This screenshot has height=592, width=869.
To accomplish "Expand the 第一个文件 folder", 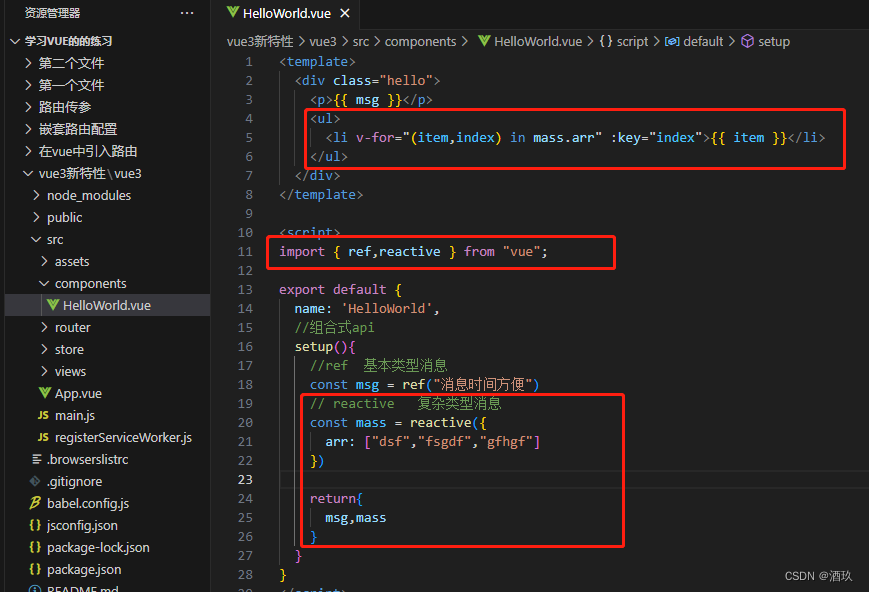I will click(x=29, y=85).
